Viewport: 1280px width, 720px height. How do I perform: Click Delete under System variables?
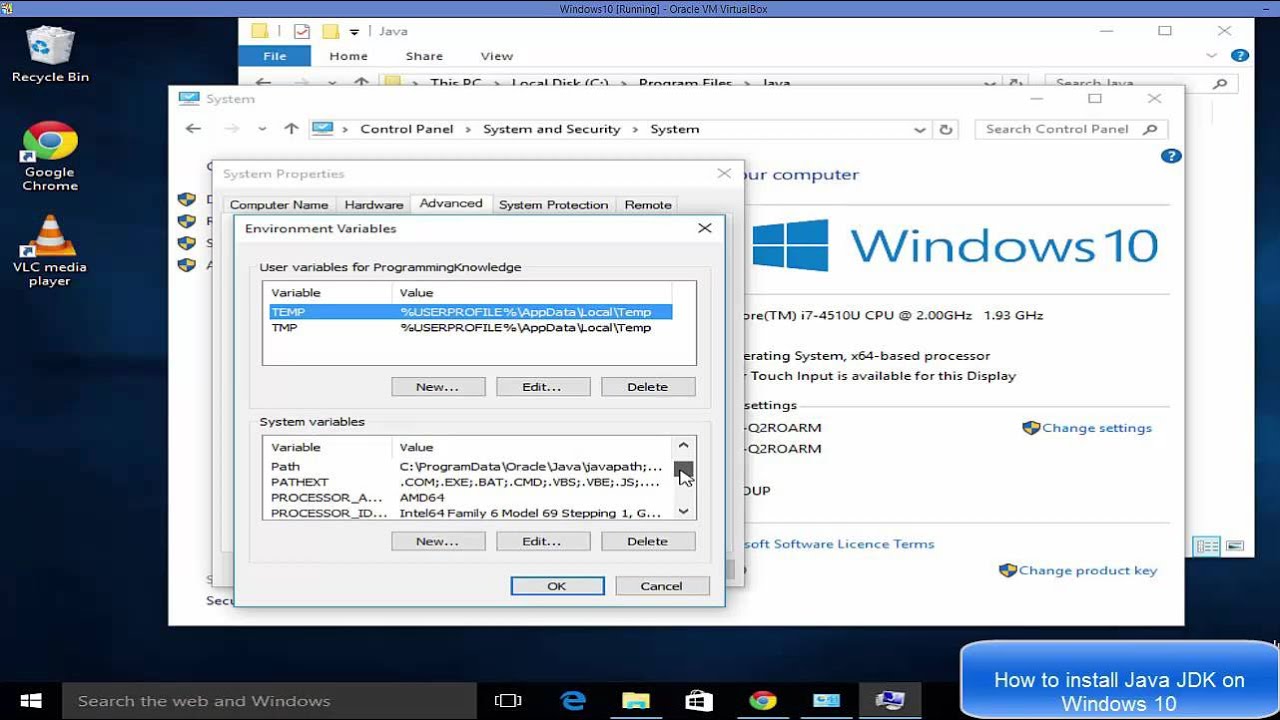pyautogui.click(x=648, y=541)
